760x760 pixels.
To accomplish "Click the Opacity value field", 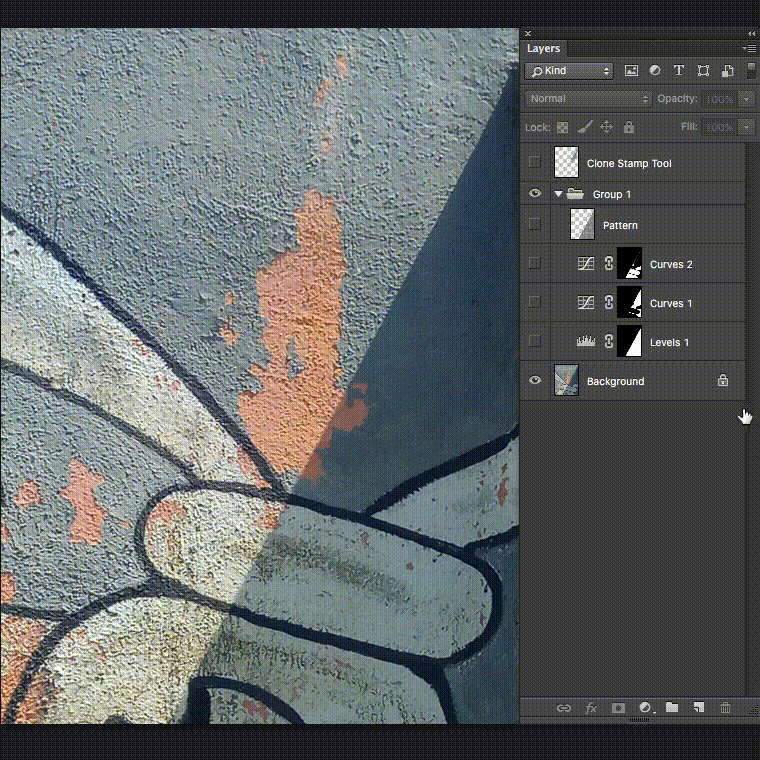I will pos(719,99).
